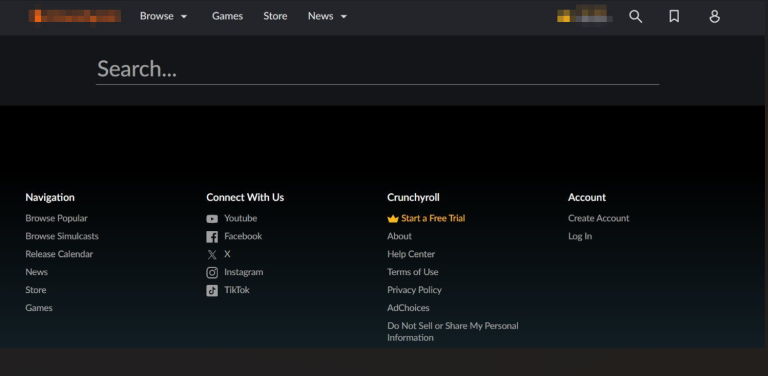Open the Help Center link

[411, 254]
